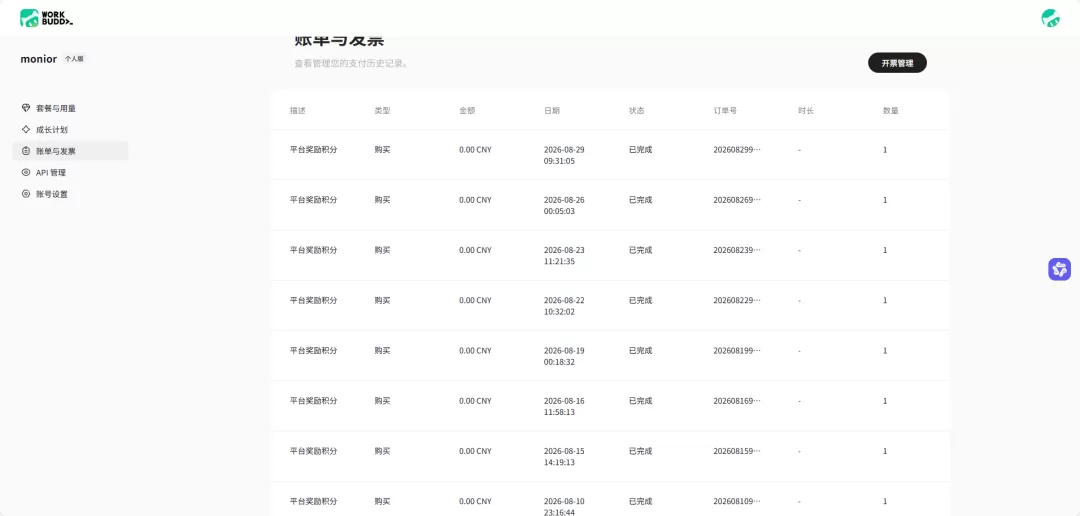Click order number 202608239…
This screenshot has width=1080, height=516.
point(737,250)
